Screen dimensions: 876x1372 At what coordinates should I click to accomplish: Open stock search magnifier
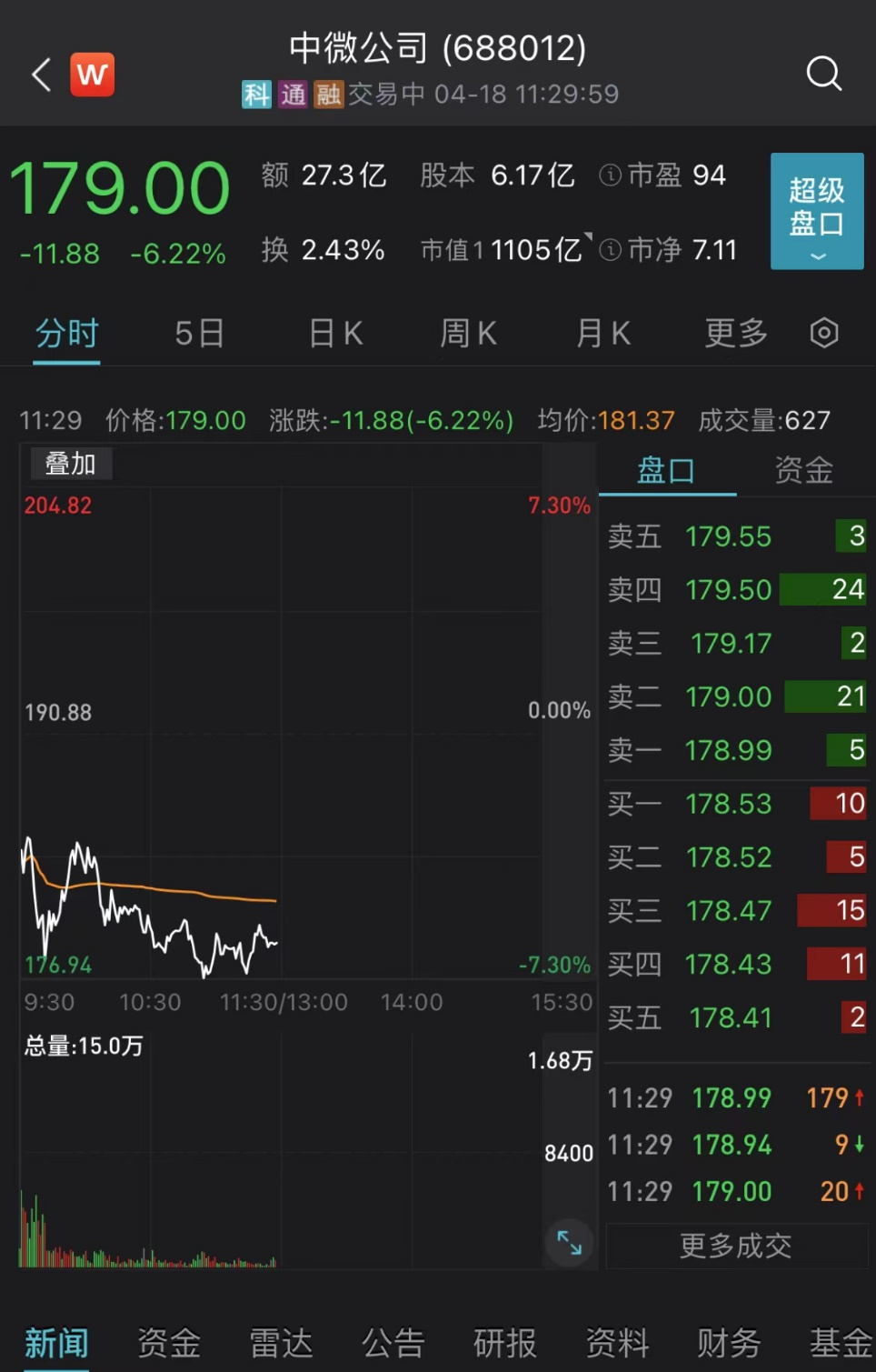[823, 74]
